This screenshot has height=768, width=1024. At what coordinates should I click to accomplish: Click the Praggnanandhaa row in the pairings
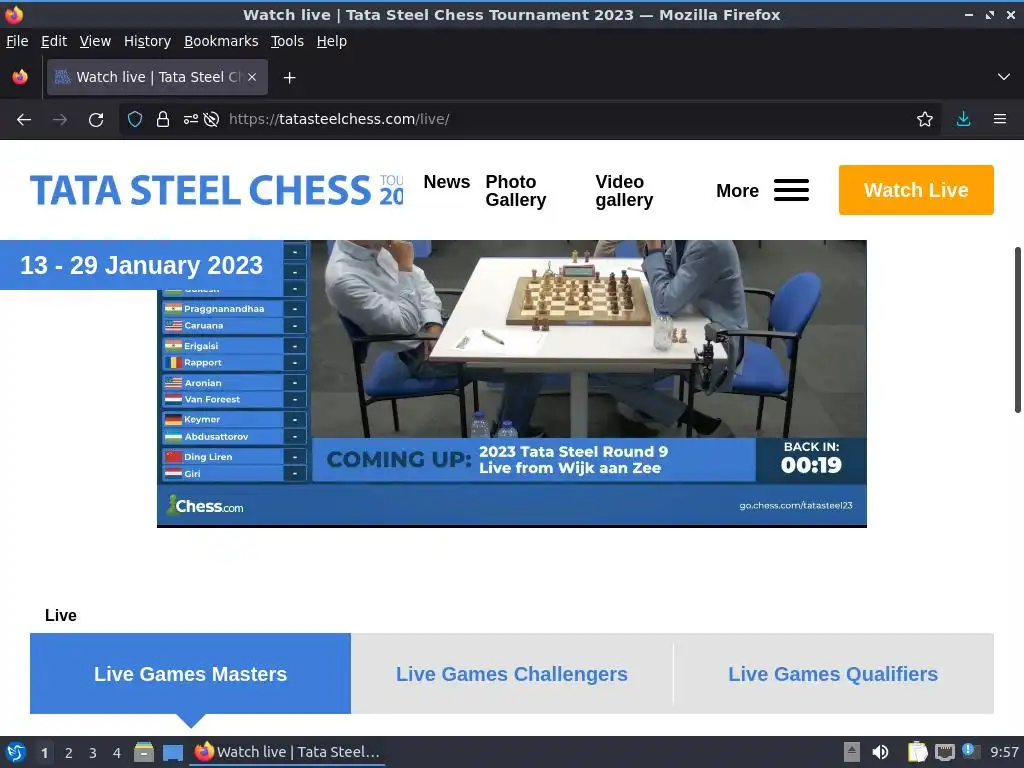click(x=234, y=309)
